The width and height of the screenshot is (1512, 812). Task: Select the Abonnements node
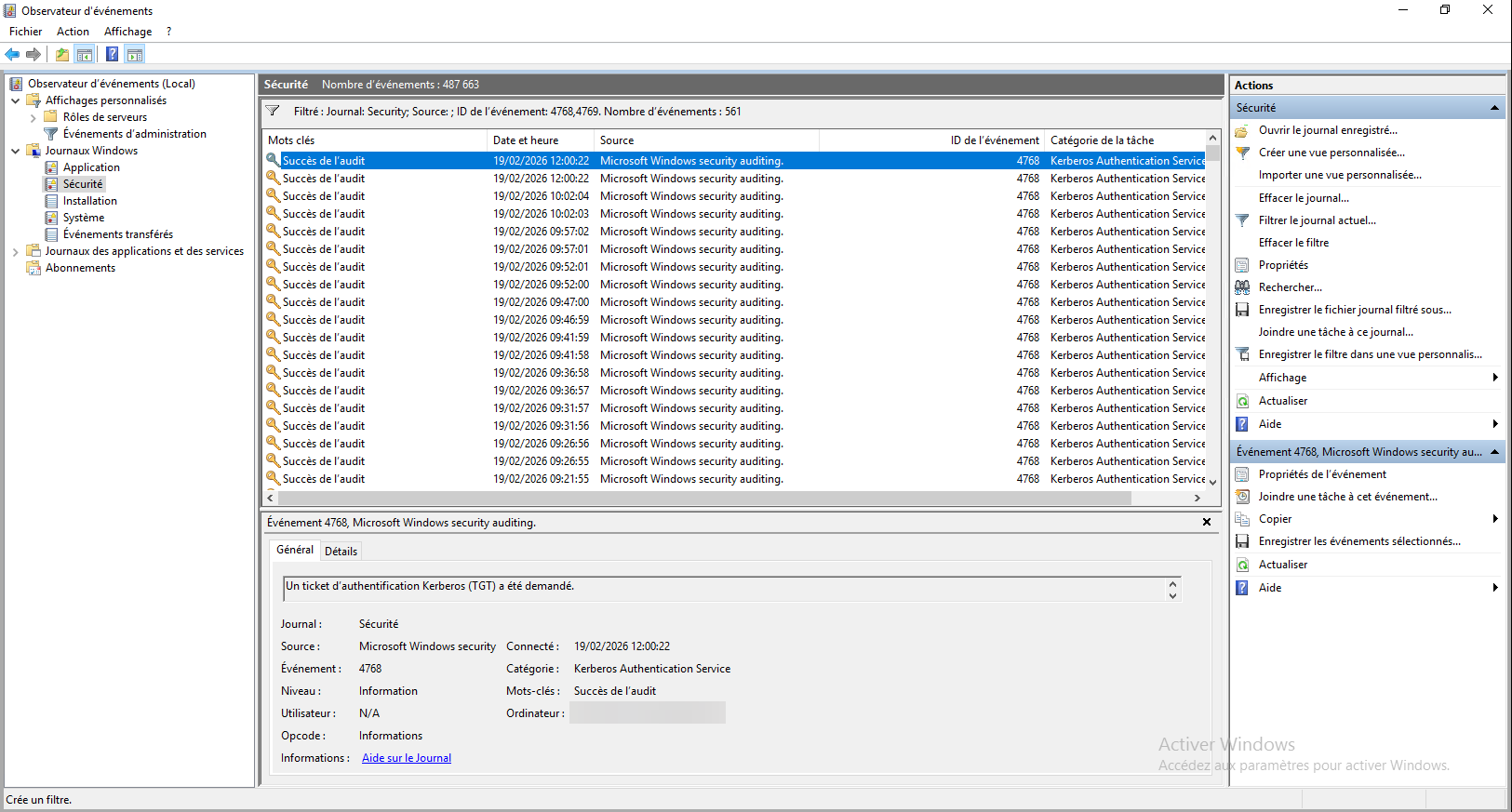click(81, 268)
